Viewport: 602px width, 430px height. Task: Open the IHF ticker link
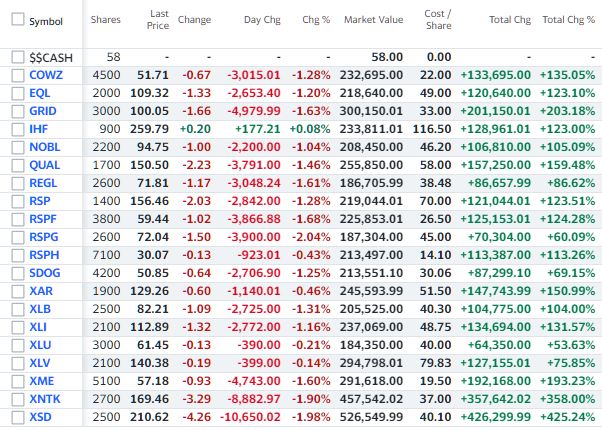click(x=40, y=128)
